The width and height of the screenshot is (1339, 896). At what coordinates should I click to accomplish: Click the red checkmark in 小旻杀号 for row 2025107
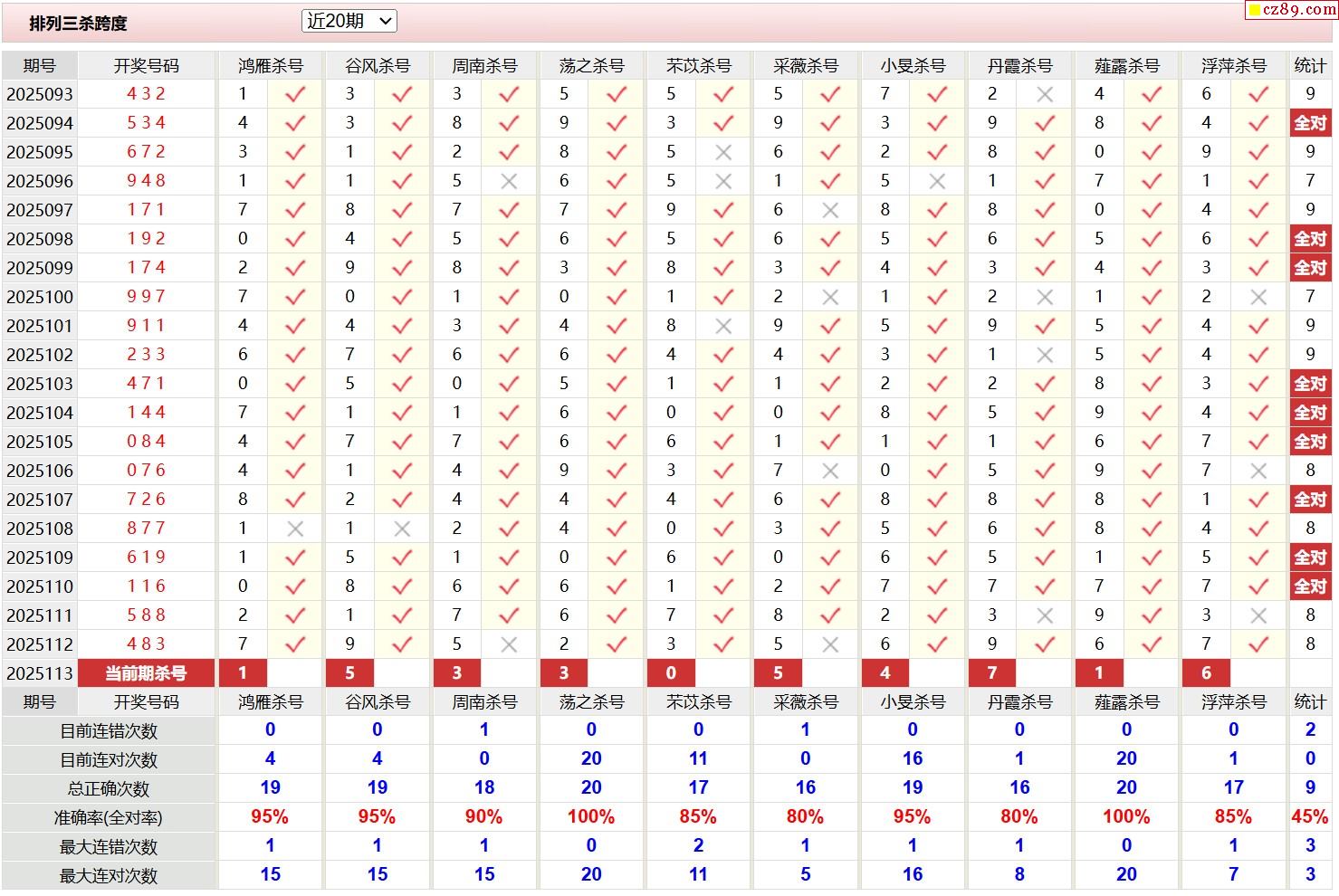point(937,499)
